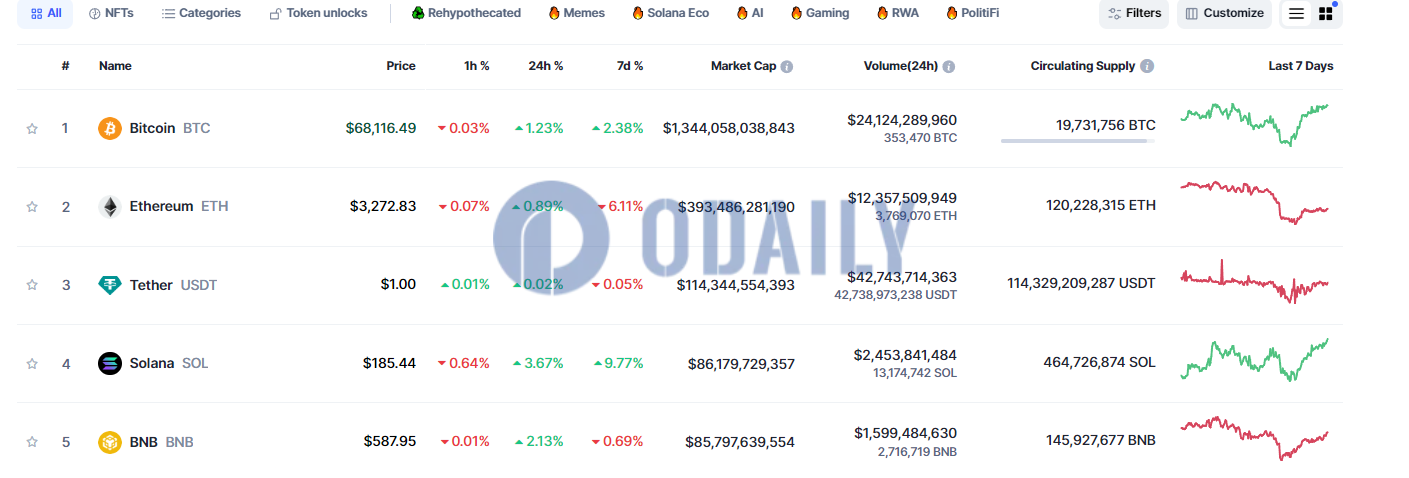
Task: Open the NFTs tab
Action: [111, 13]
